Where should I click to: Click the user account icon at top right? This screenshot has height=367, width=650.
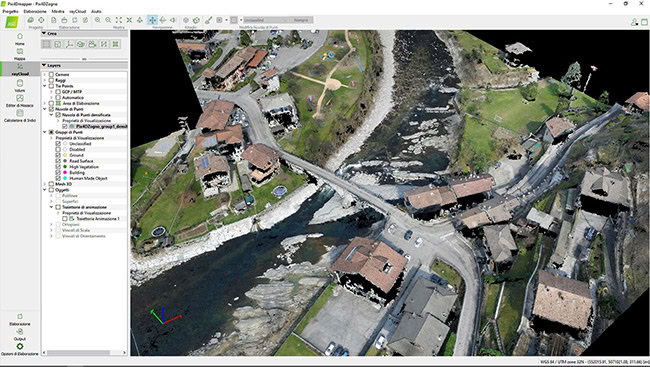(x=634, y=22)
